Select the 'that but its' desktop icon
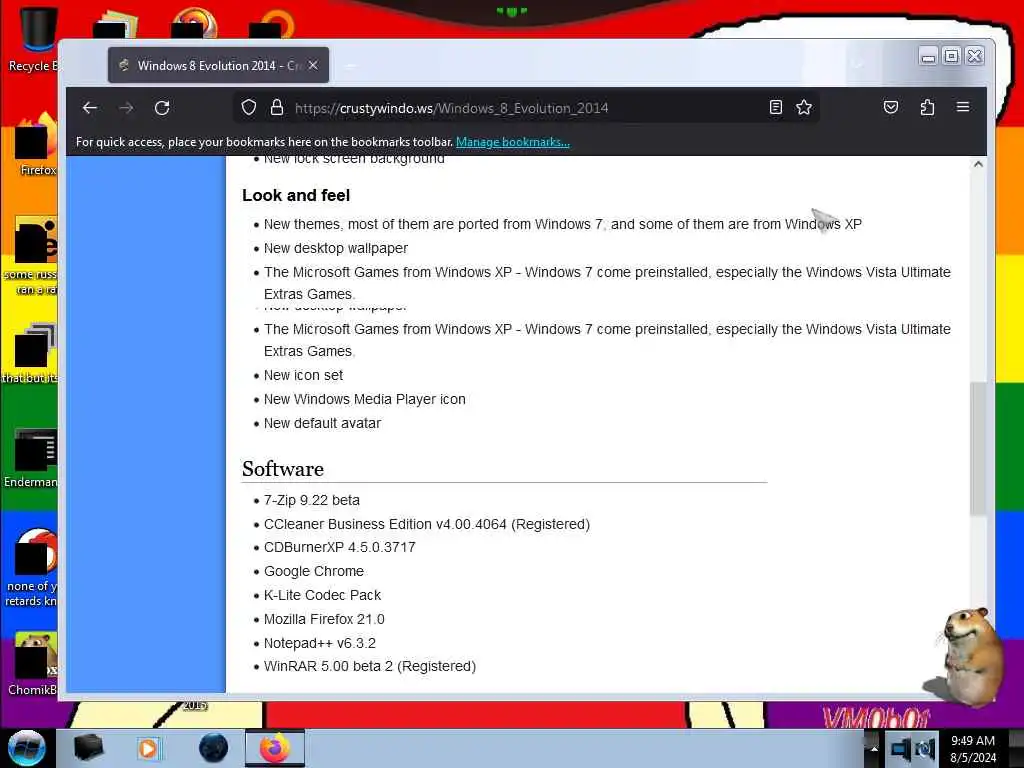This screenshot has height=768, width=1024. click(31, 354)
